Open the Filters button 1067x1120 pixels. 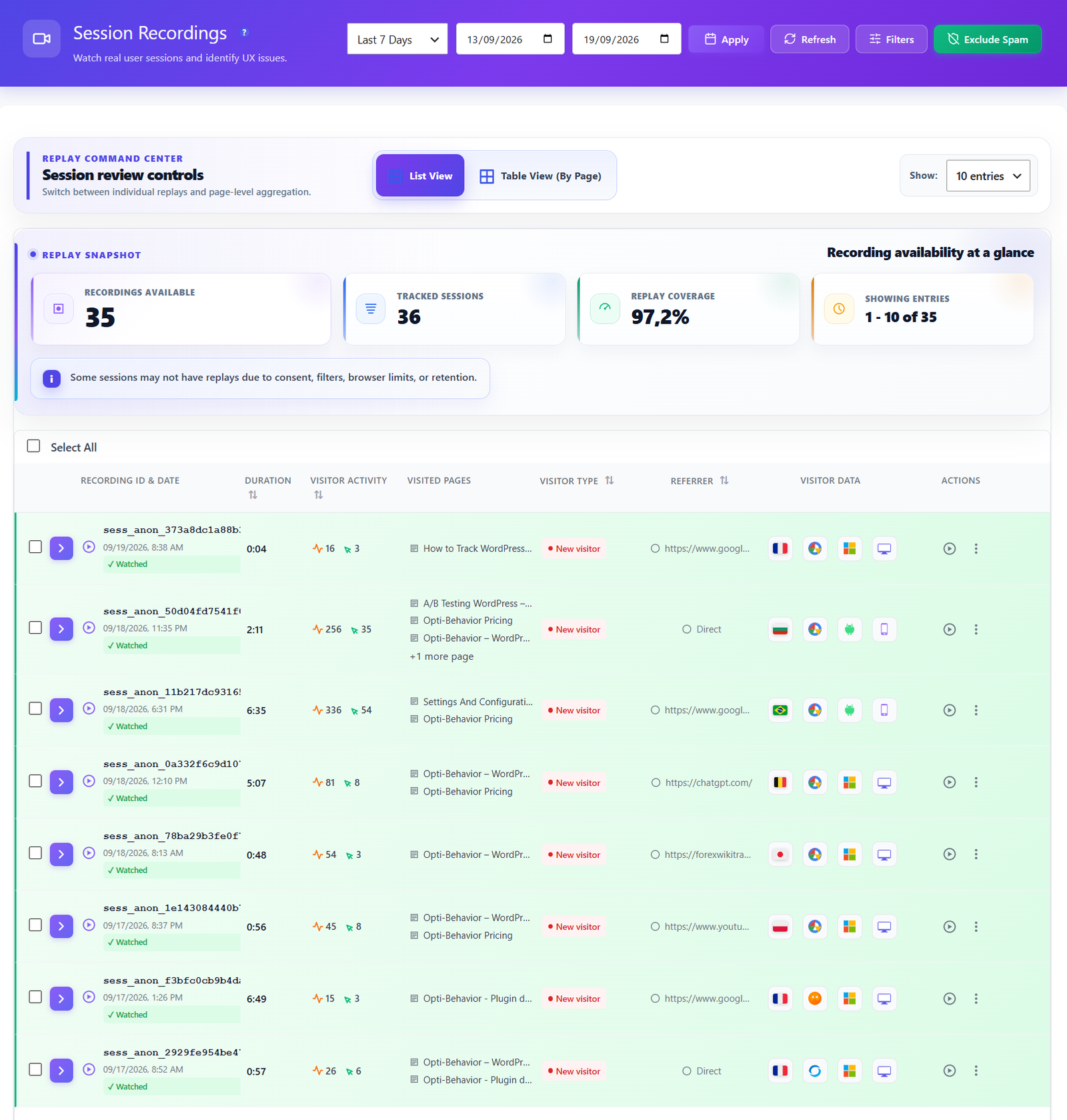pyautogui.click(x=892, y=39)
